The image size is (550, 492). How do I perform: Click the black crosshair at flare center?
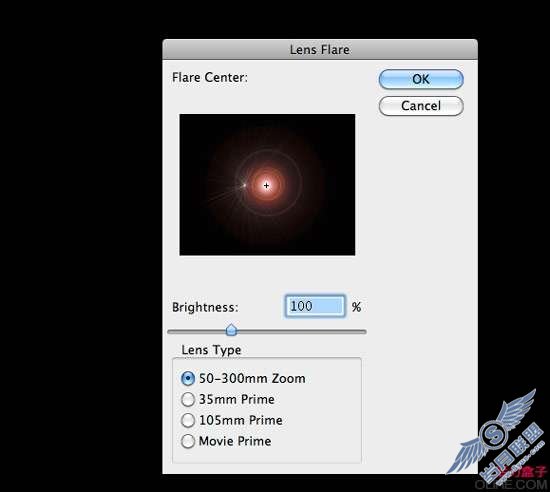[266, 185]
